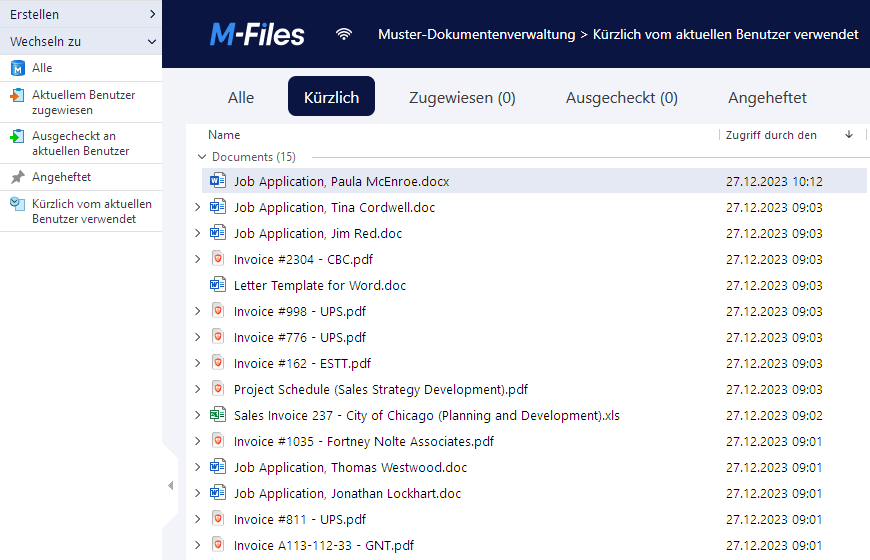Select the Kürzlich tab
The image size is (870, 560).
tap(331, 97)
